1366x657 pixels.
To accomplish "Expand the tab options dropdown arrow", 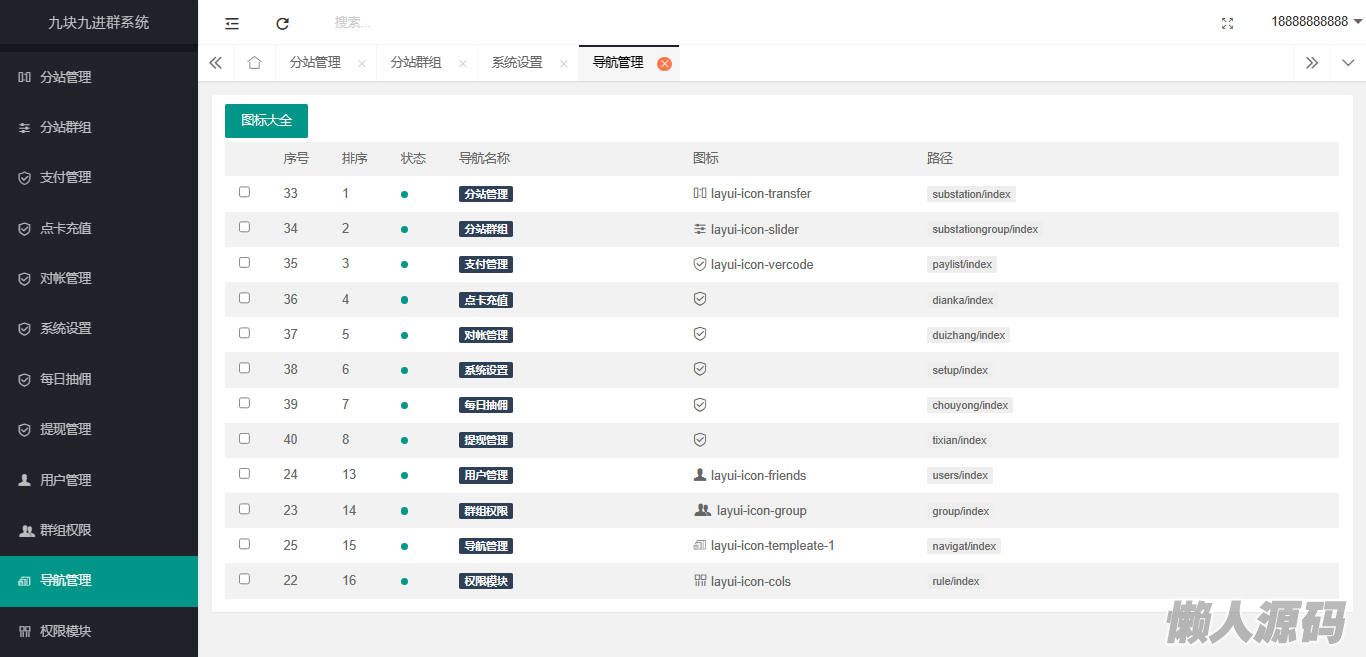I will pyautogui.click(x=1348, y=63).
